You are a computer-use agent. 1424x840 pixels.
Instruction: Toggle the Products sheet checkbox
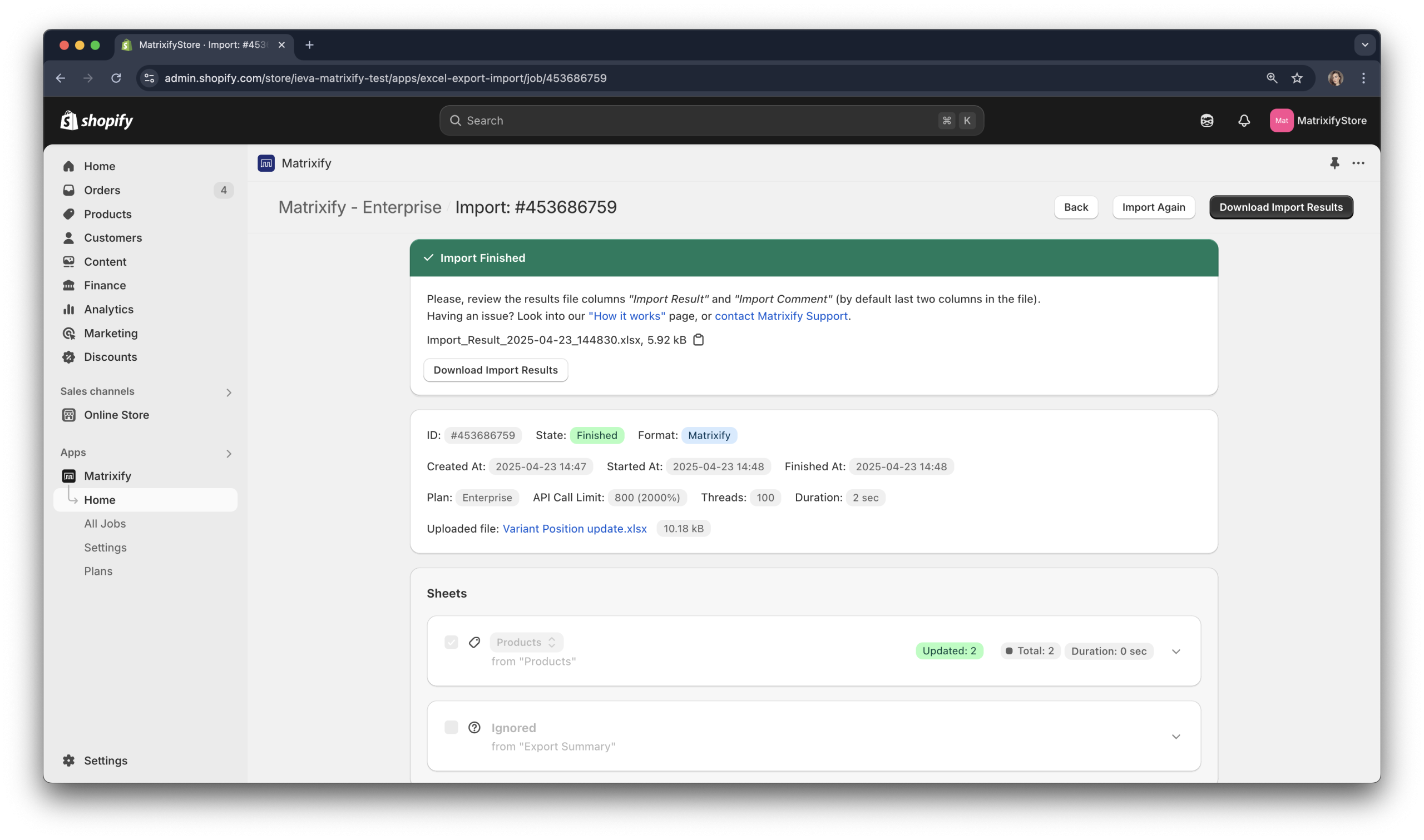(x=451, y=642)
